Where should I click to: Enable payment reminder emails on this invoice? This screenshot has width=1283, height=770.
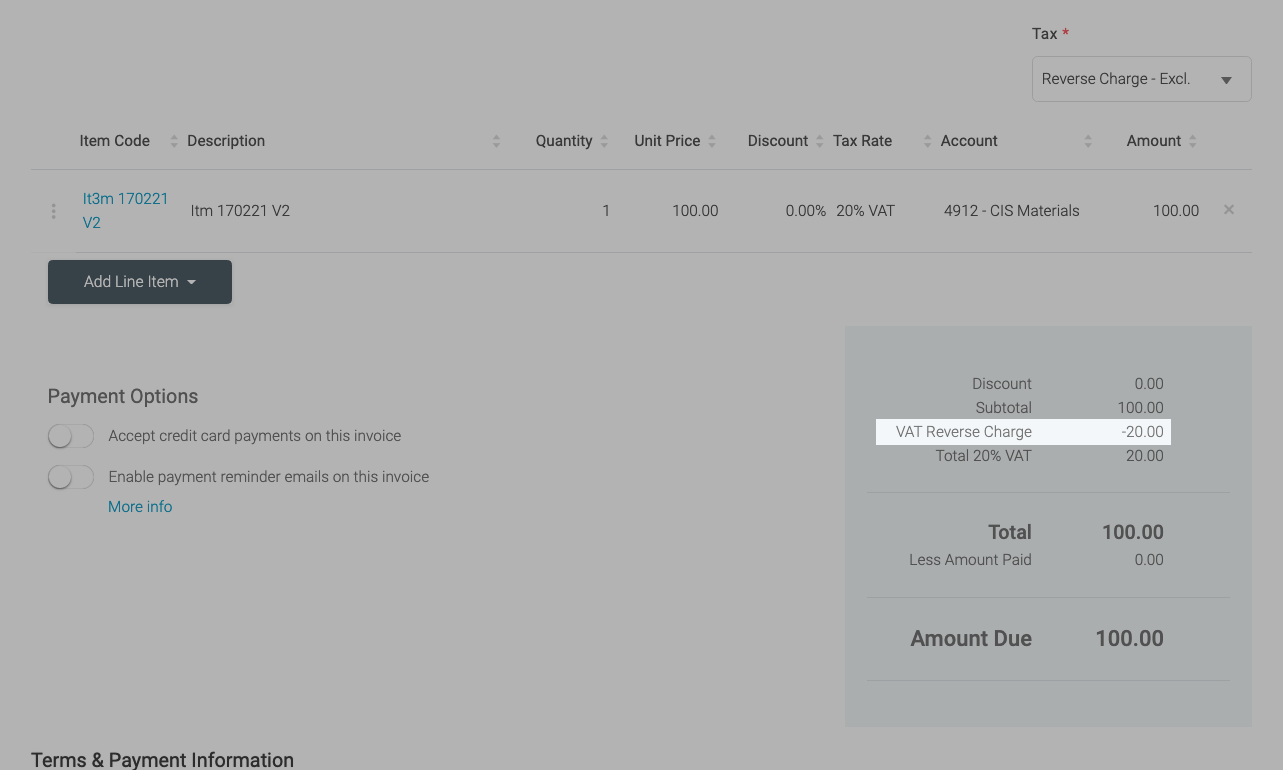(70, 477)
